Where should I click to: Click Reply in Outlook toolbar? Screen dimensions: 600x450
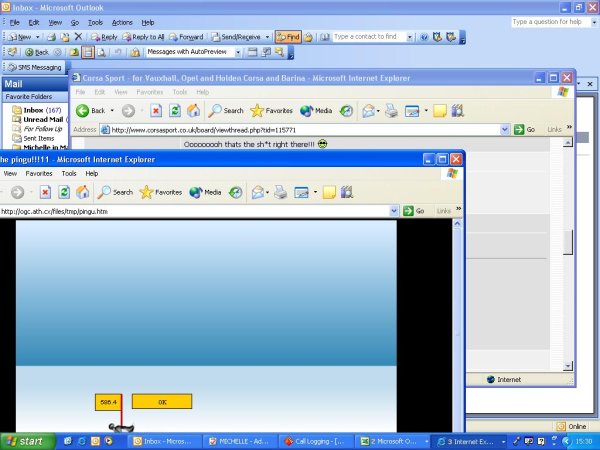(104, 37)
